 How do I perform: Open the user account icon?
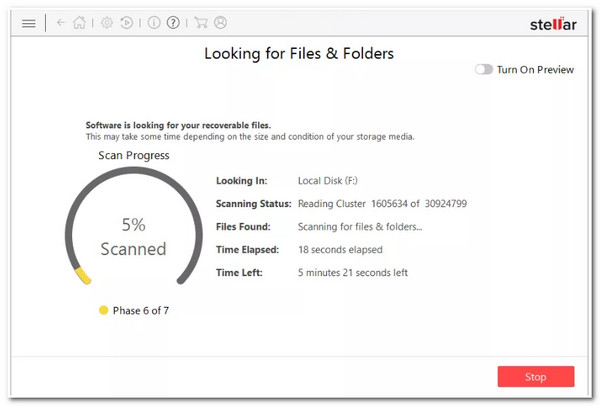(220, 23)
